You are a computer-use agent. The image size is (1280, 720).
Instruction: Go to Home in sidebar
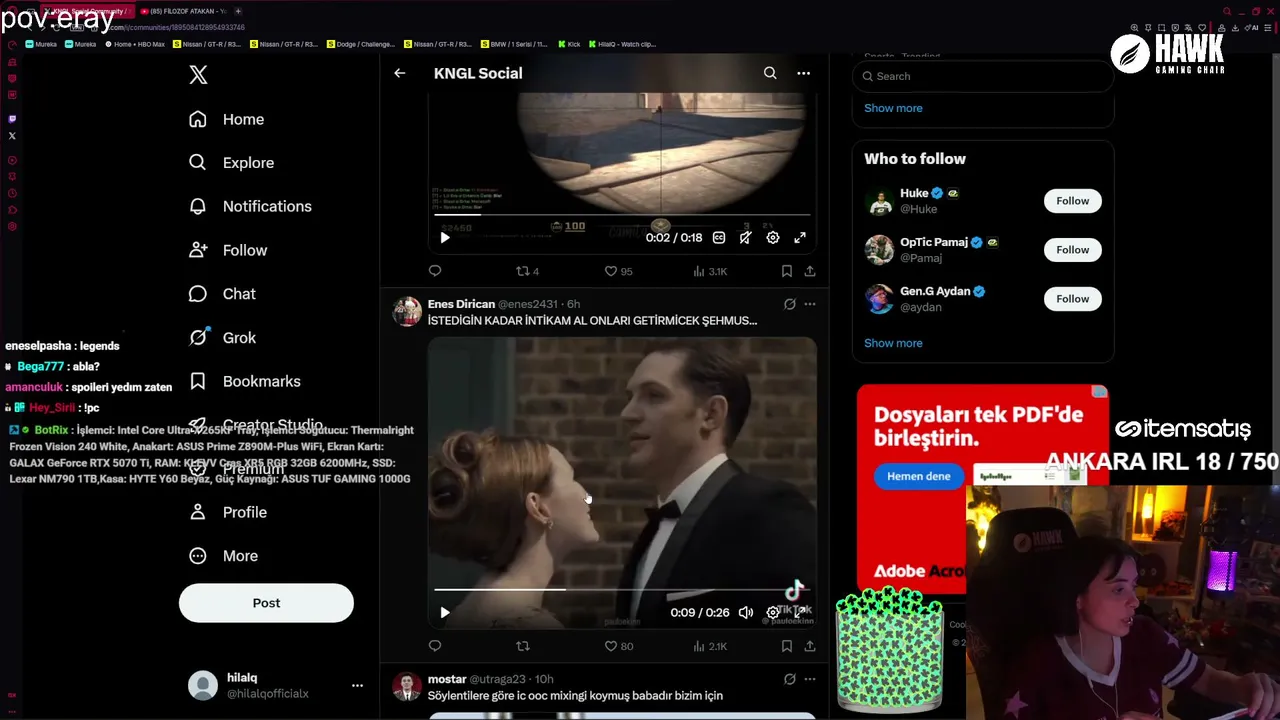click(x=226, y=119)
